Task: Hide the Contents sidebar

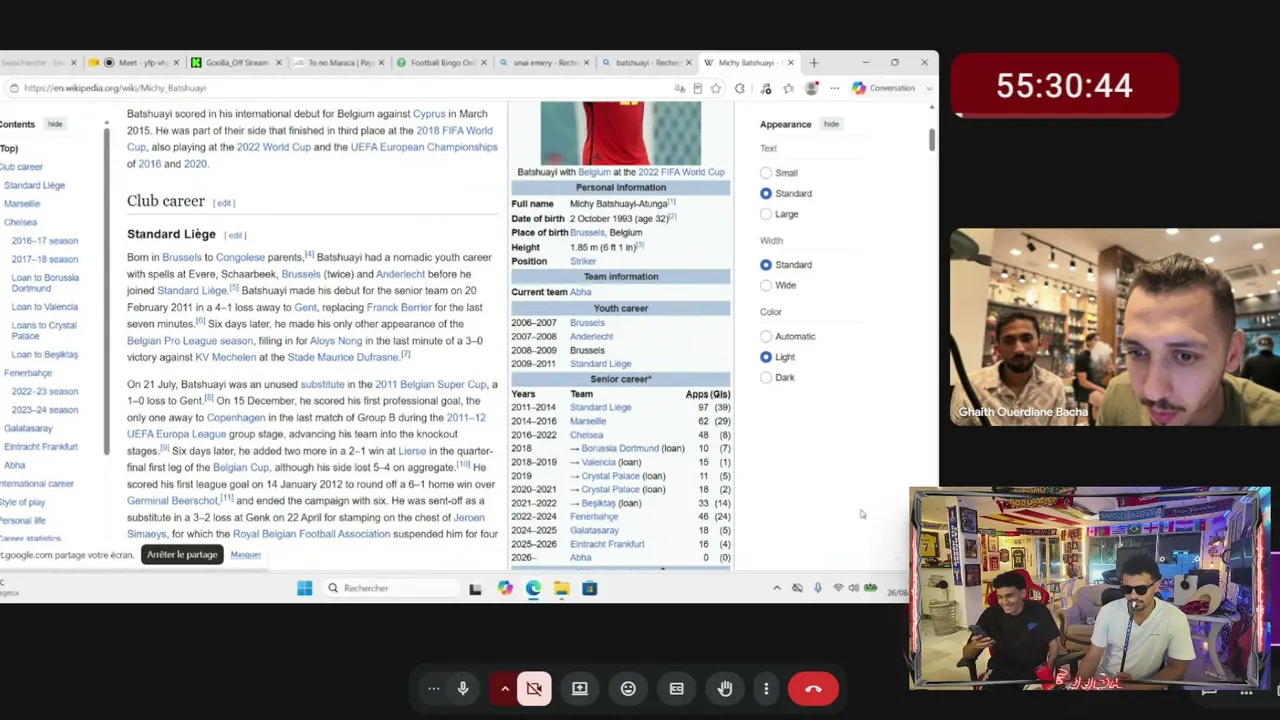Action: 55,124
